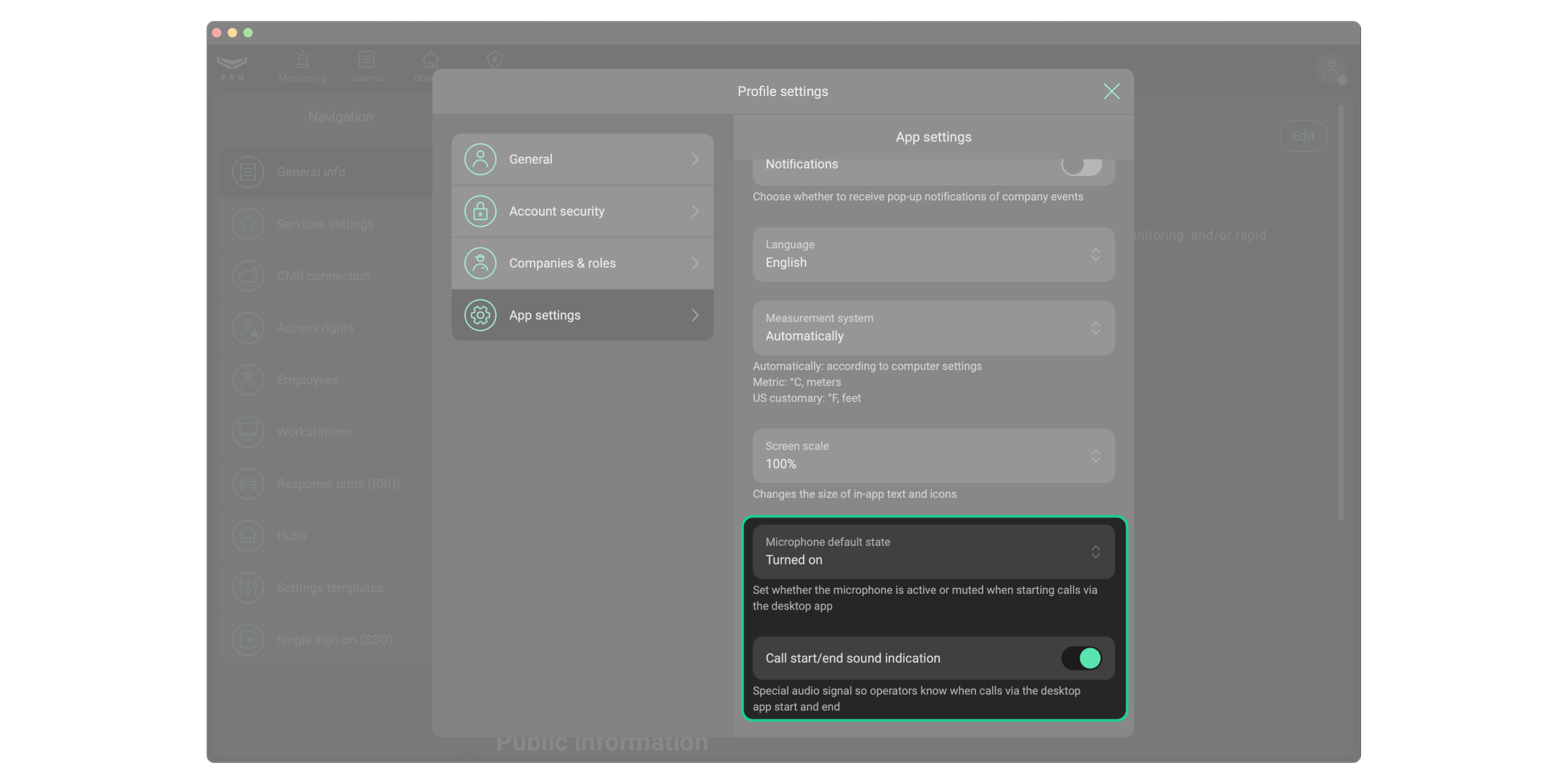Open the Measurement system dropdown
Screen dimensions: 1568x784
(934, 328)
